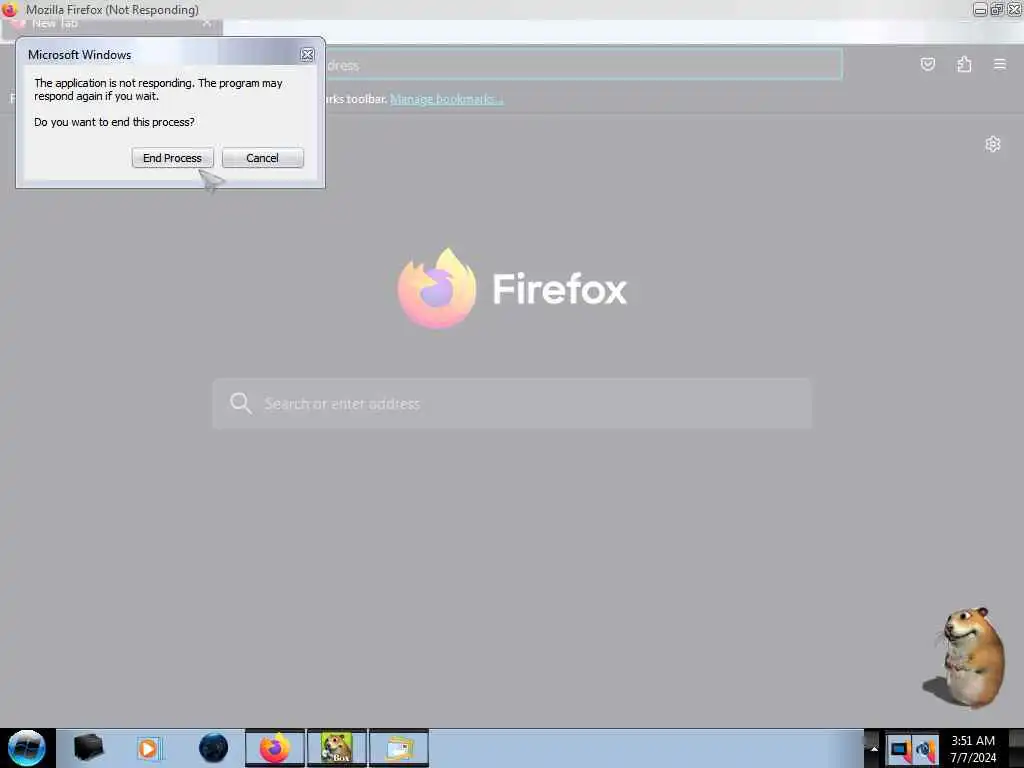Click End Process in the dialog
Image resolution: width=1024 pixels, height=768 pixels.
[172, 158]
